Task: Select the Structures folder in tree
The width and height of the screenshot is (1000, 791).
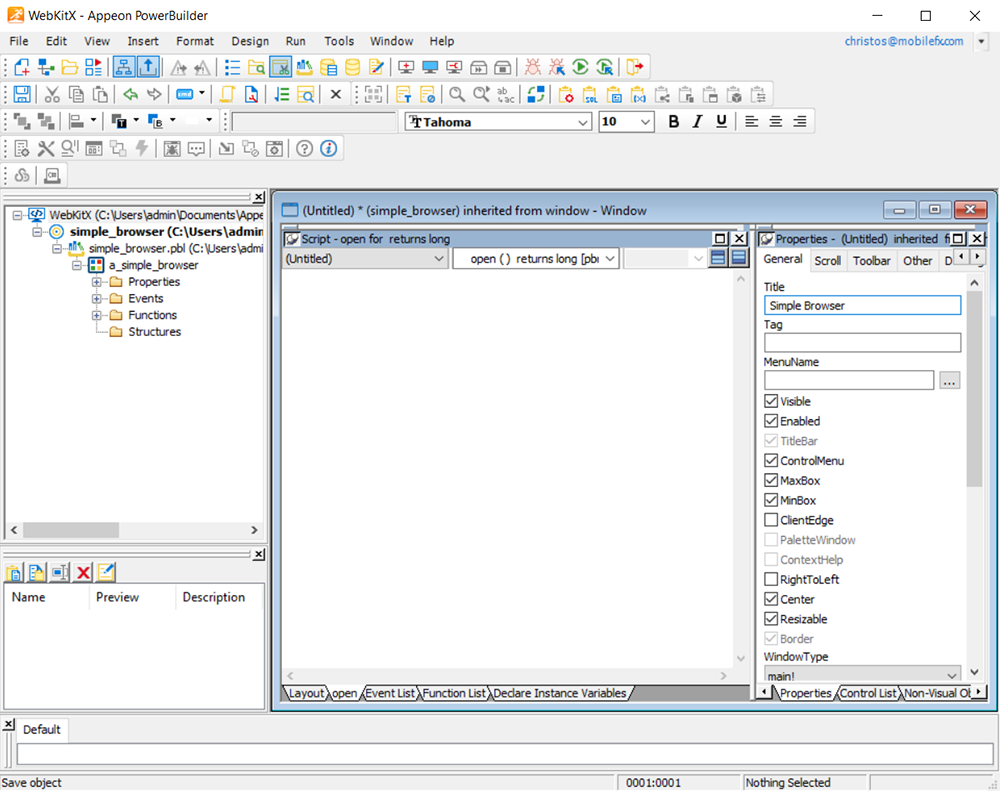Action: pos(154,332)
